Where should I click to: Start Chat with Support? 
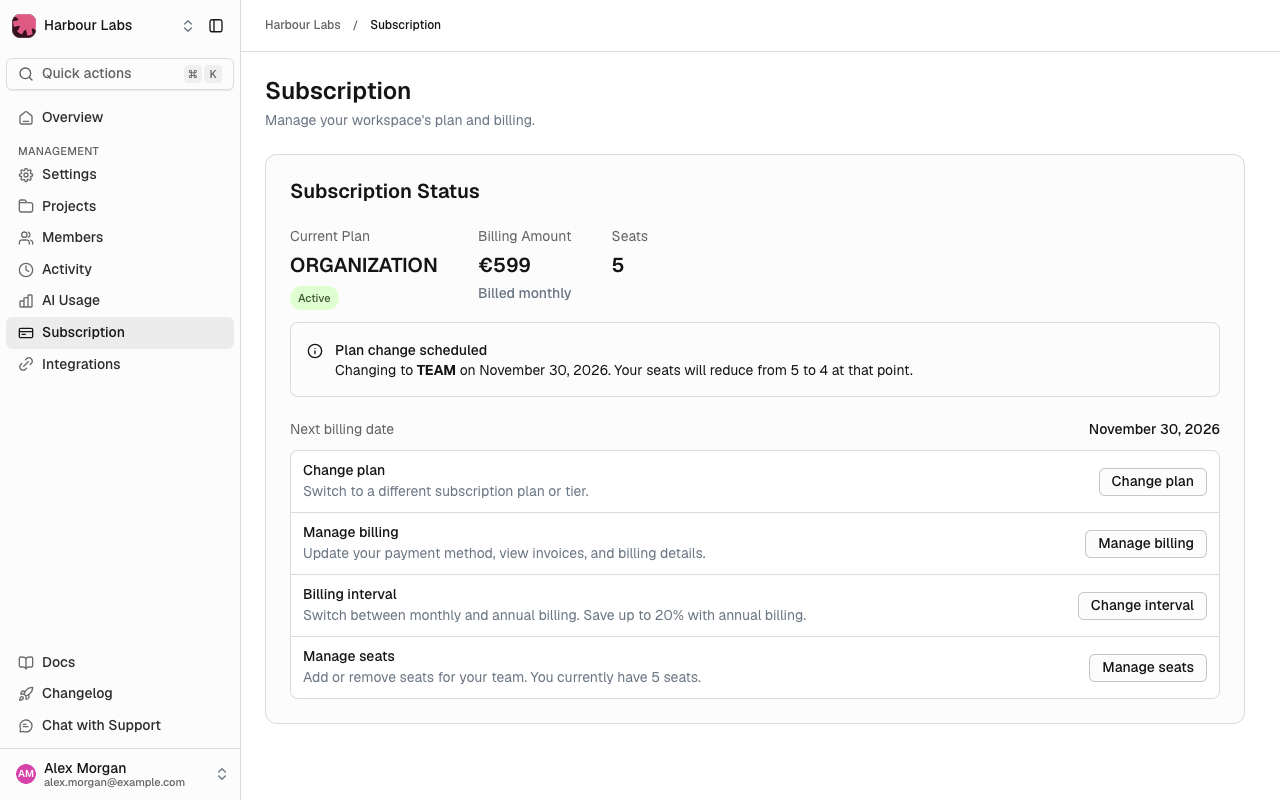(x=120, y=726)
